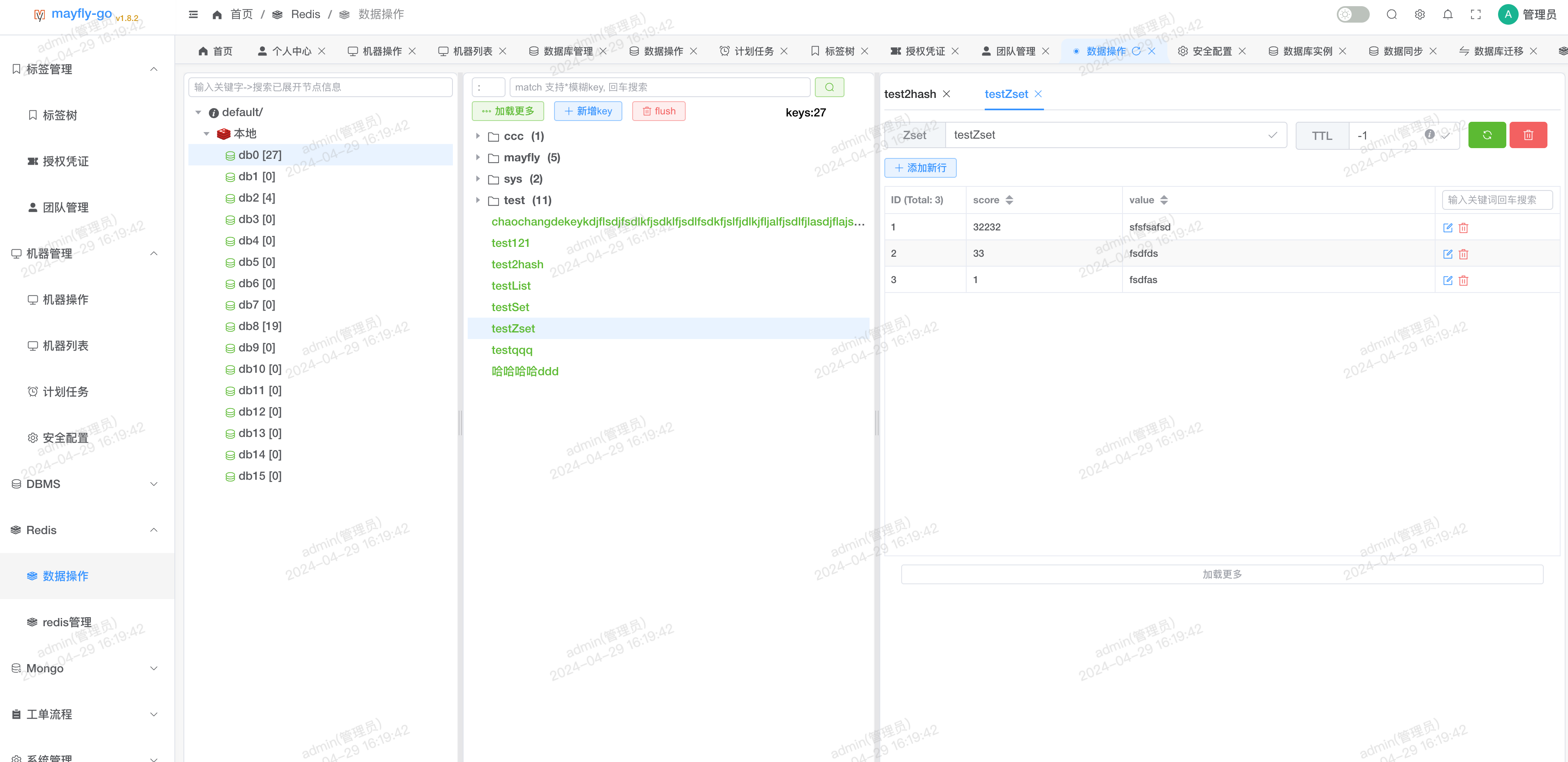Click the bottom 加载更多 table button
This screenshot has width=1568, height=762.
point(1222,574)
